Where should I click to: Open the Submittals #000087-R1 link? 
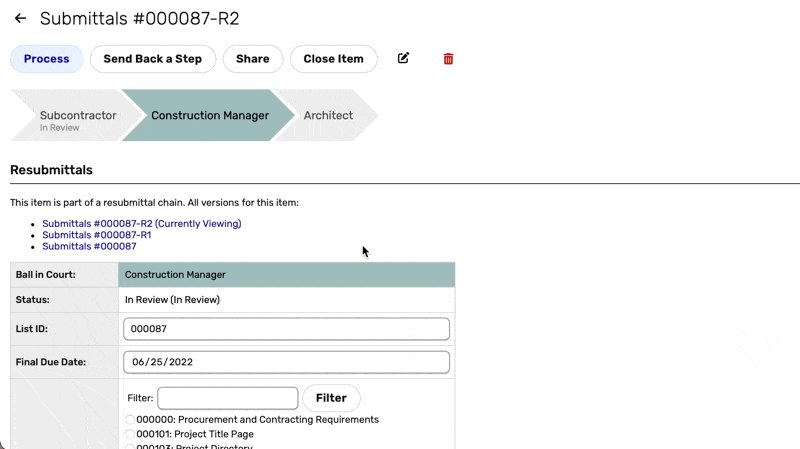96,235
